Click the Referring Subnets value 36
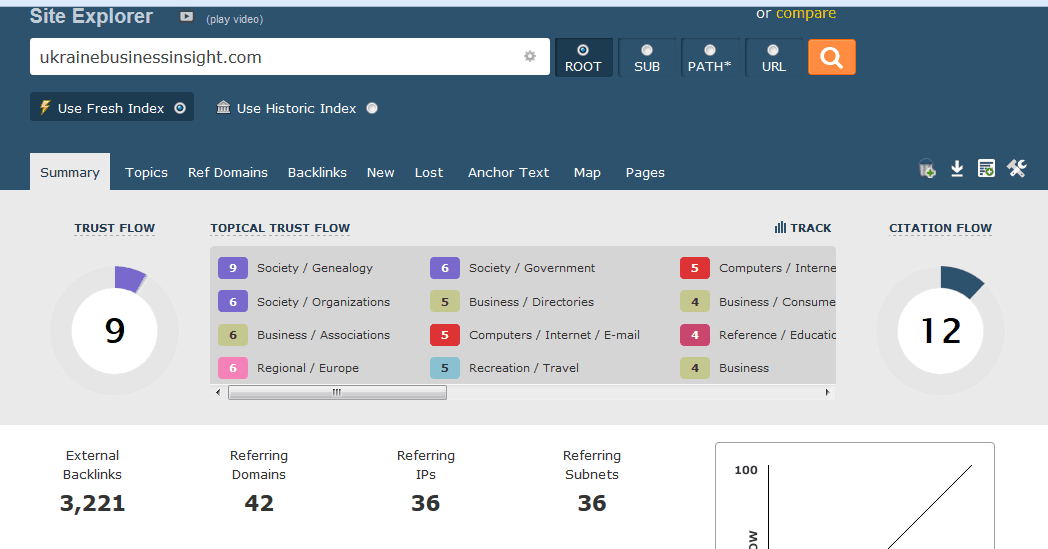1048x549 pixels. tap(592, 503)
